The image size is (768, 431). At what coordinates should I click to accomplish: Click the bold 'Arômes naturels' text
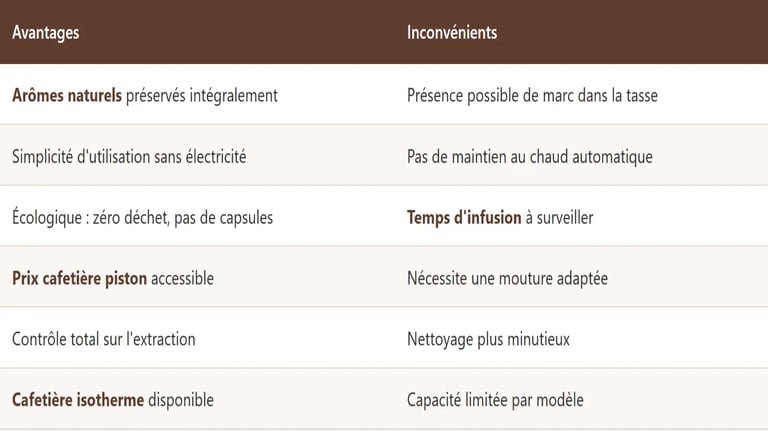click(x=67, y=96)
